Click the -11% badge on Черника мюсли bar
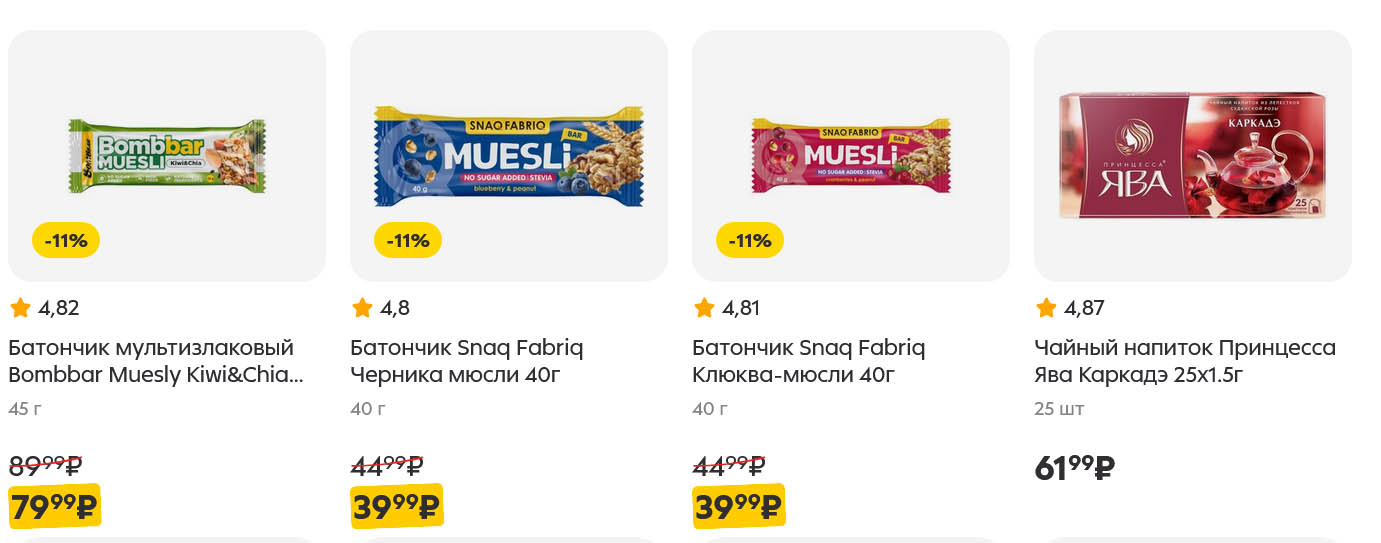The image size is (1381, 543). pos(408,240)
